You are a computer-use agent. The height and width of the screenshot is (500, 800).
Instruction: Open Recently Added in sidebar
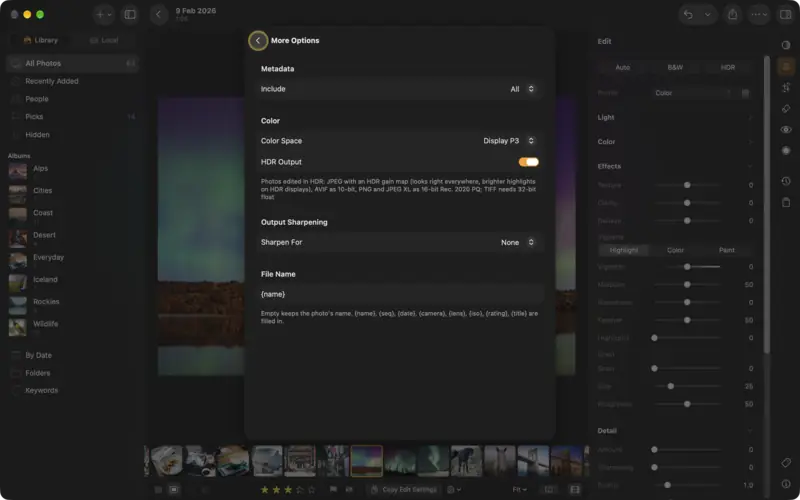(72, 81)
